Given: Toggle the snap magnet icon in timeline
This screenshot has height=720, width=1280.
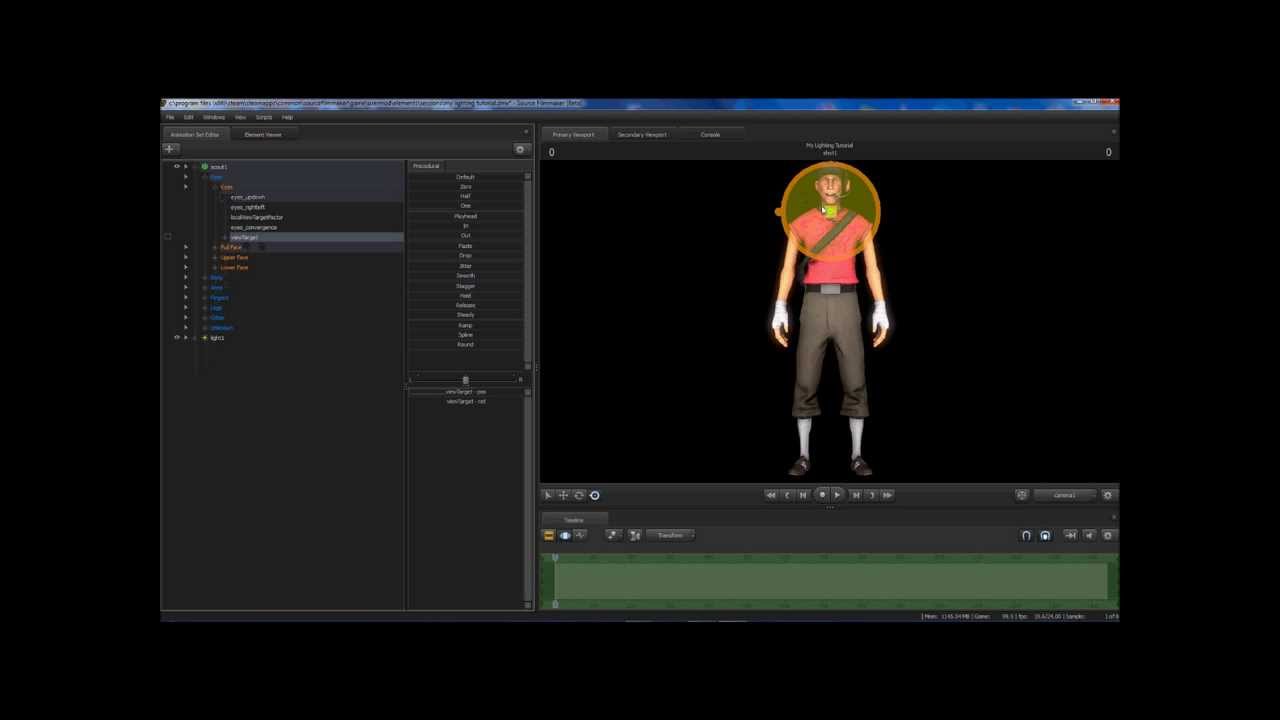Looking at the screenshot, I should (x=1026, y=535).
